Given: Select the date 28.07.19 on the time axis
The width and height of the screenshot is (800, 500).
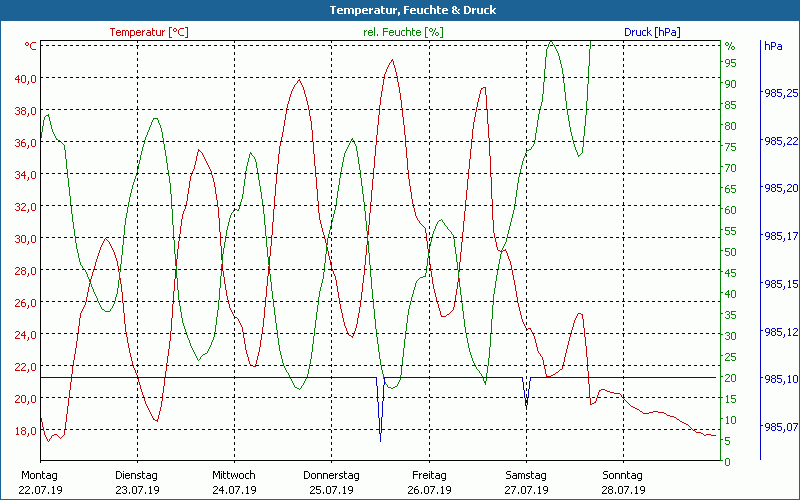Looking at the screenshot, I should pyautogui.click(x=623, y=490).
